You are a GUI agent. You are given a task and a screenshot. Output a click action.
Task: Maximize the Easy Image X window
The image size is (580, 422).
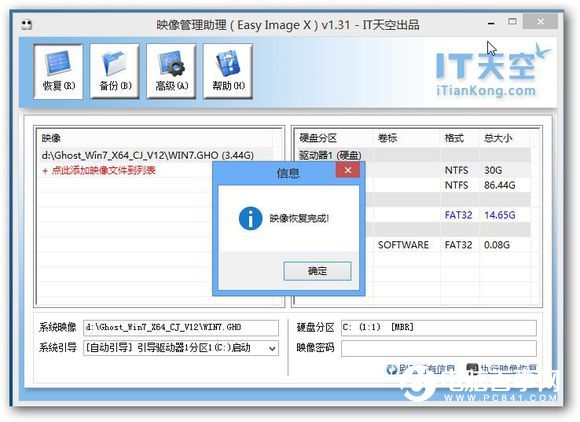512,22
